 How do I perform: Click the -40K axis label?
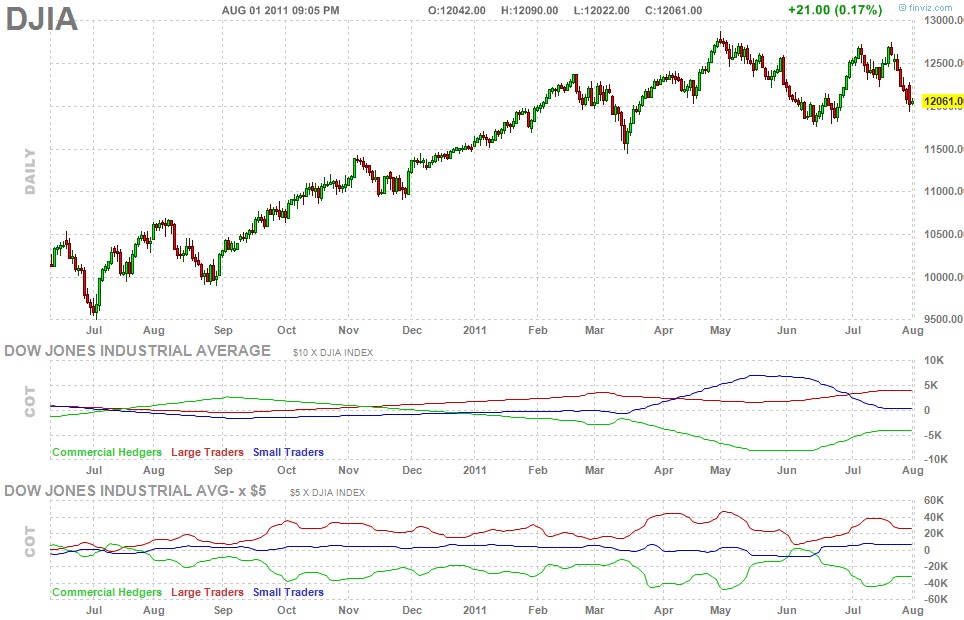936,583
